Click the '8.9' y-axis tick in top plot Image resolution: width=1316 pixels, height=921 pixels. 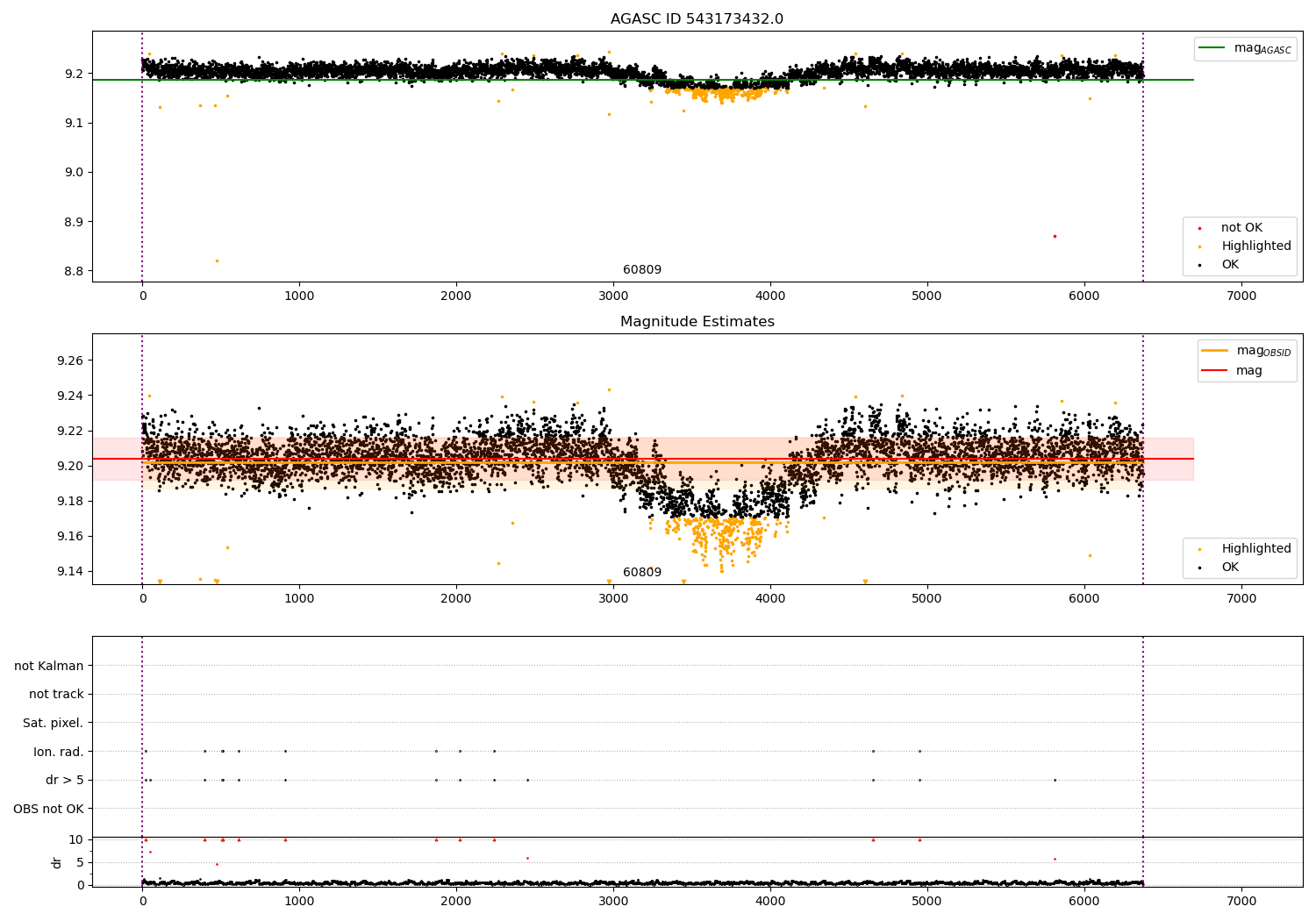[x=75, y=222]
